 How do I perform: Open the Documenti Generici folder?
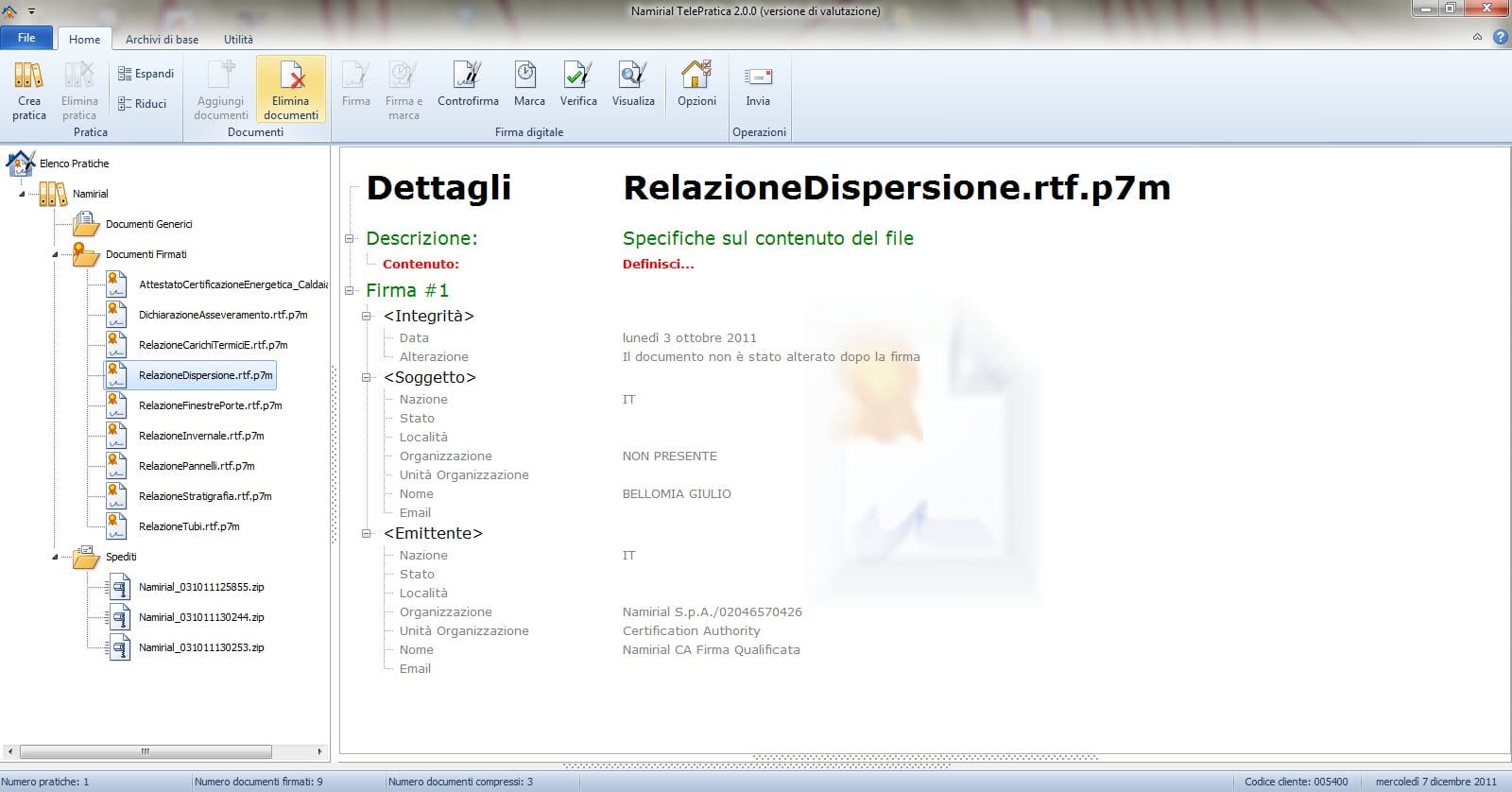(148, 224)
